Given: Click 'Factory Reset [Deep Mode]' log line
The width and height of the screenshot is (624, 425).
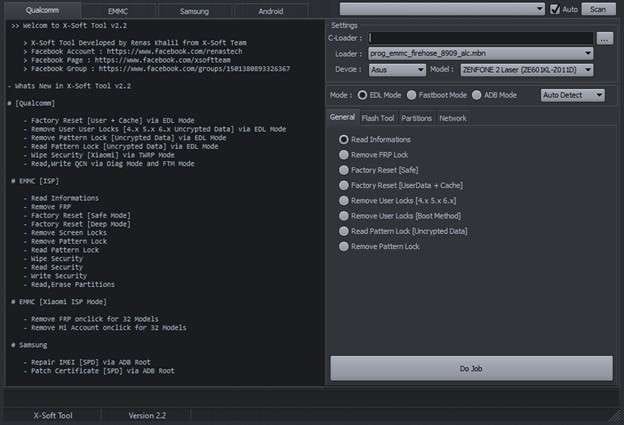Looking at the screenshot, I should pos(77,224).
